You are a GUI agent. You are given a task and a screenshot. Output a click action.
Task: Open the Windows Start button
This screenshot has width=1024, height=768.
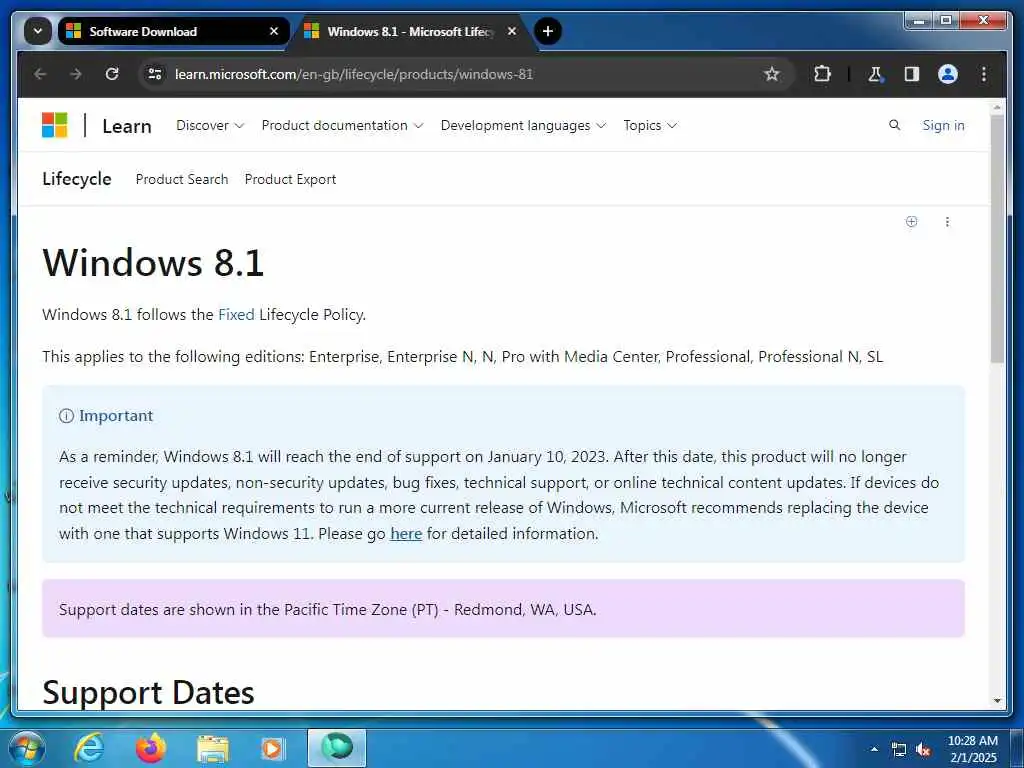click(x=26, y=748)
